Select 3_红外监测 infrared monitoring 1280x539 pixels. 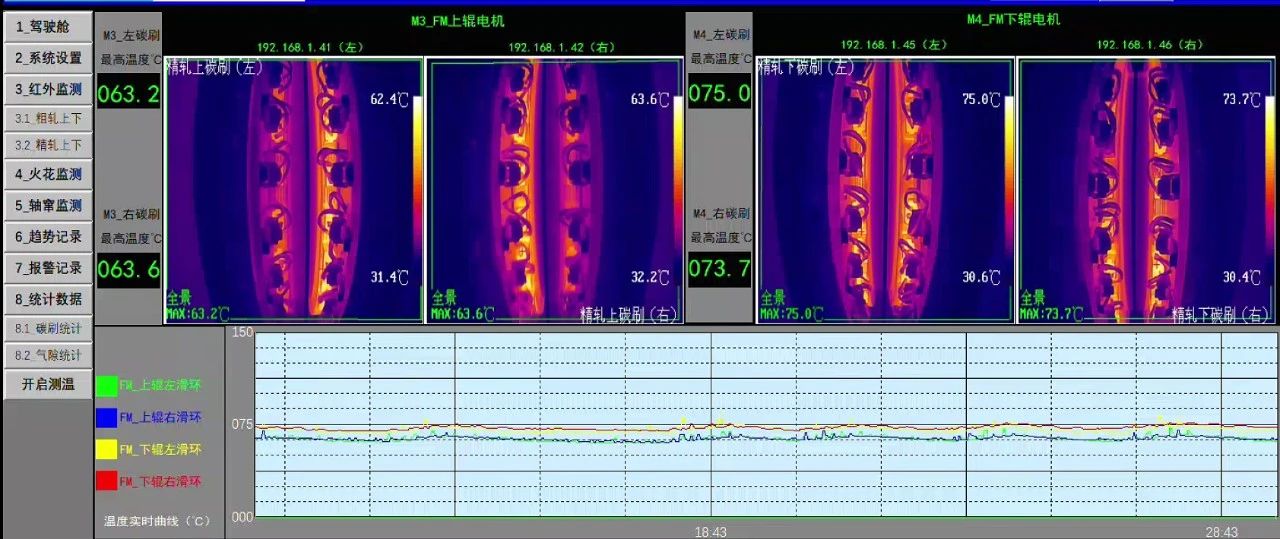click(x=47, y=88)
